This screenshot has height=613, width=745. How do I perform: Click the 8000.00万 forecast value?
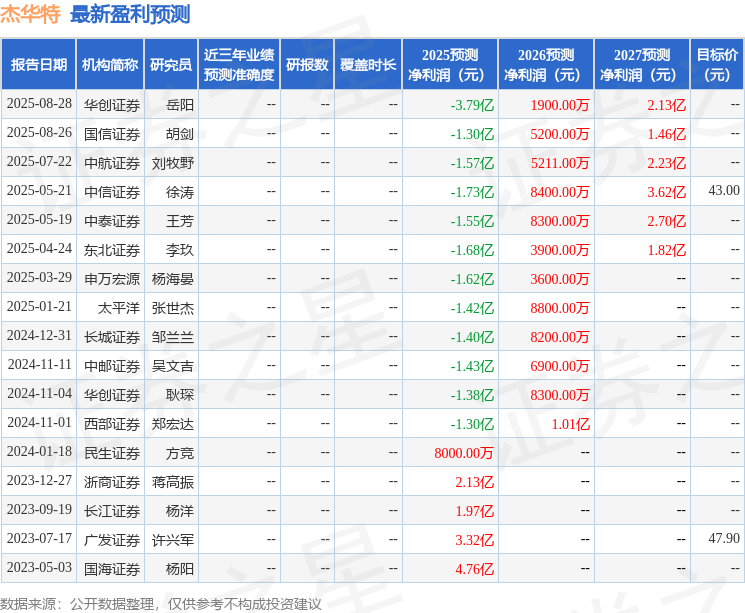click(x=464, y=453)
